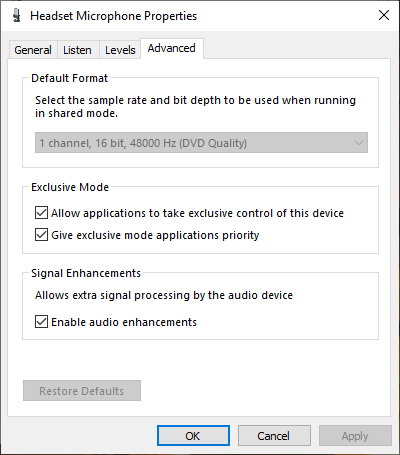Click the Restore Defaults button
The image size is (400, 455).
82,391
